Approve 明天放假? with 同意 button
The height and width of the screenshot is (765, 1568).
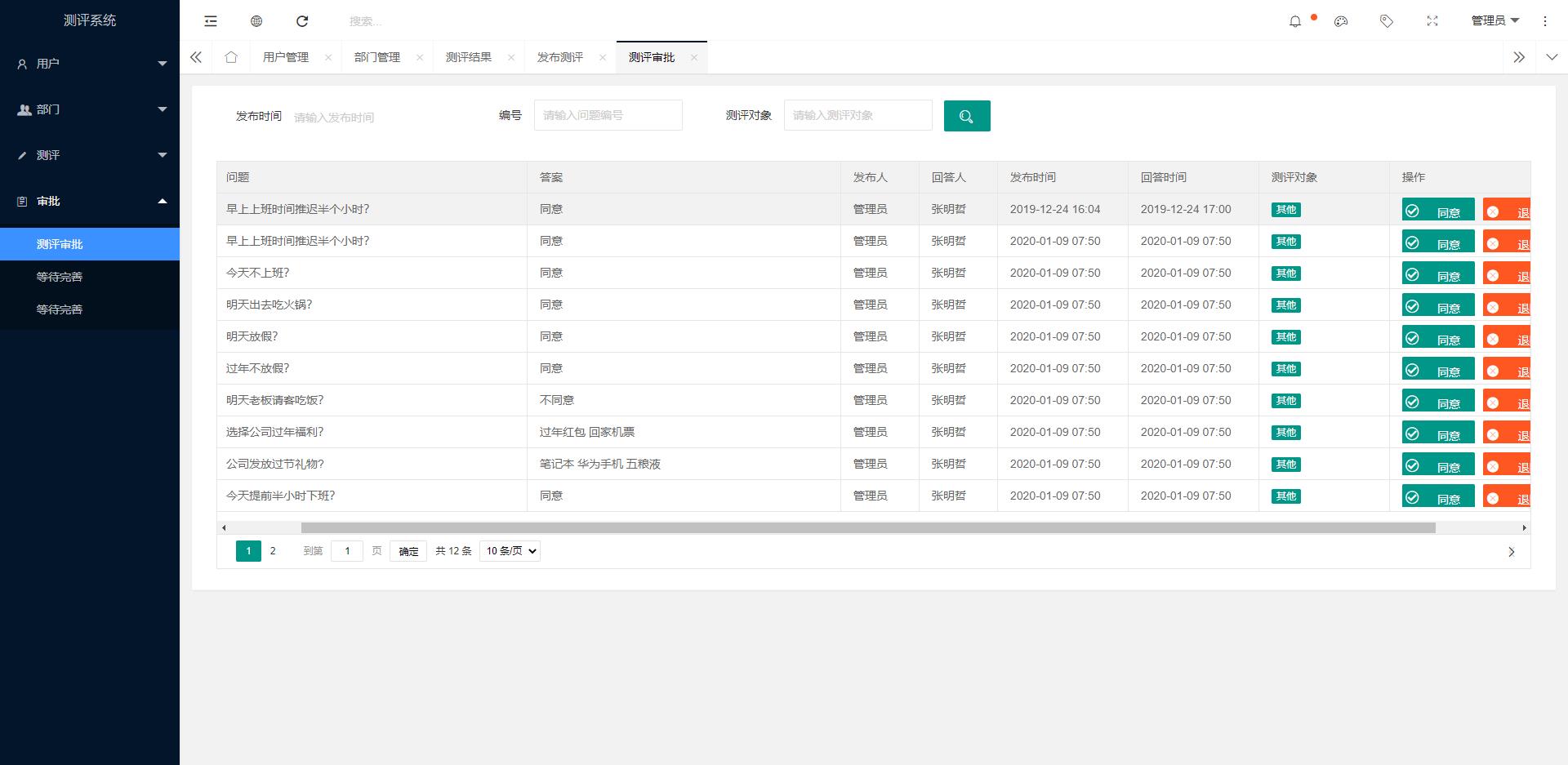pos(1438,338)
